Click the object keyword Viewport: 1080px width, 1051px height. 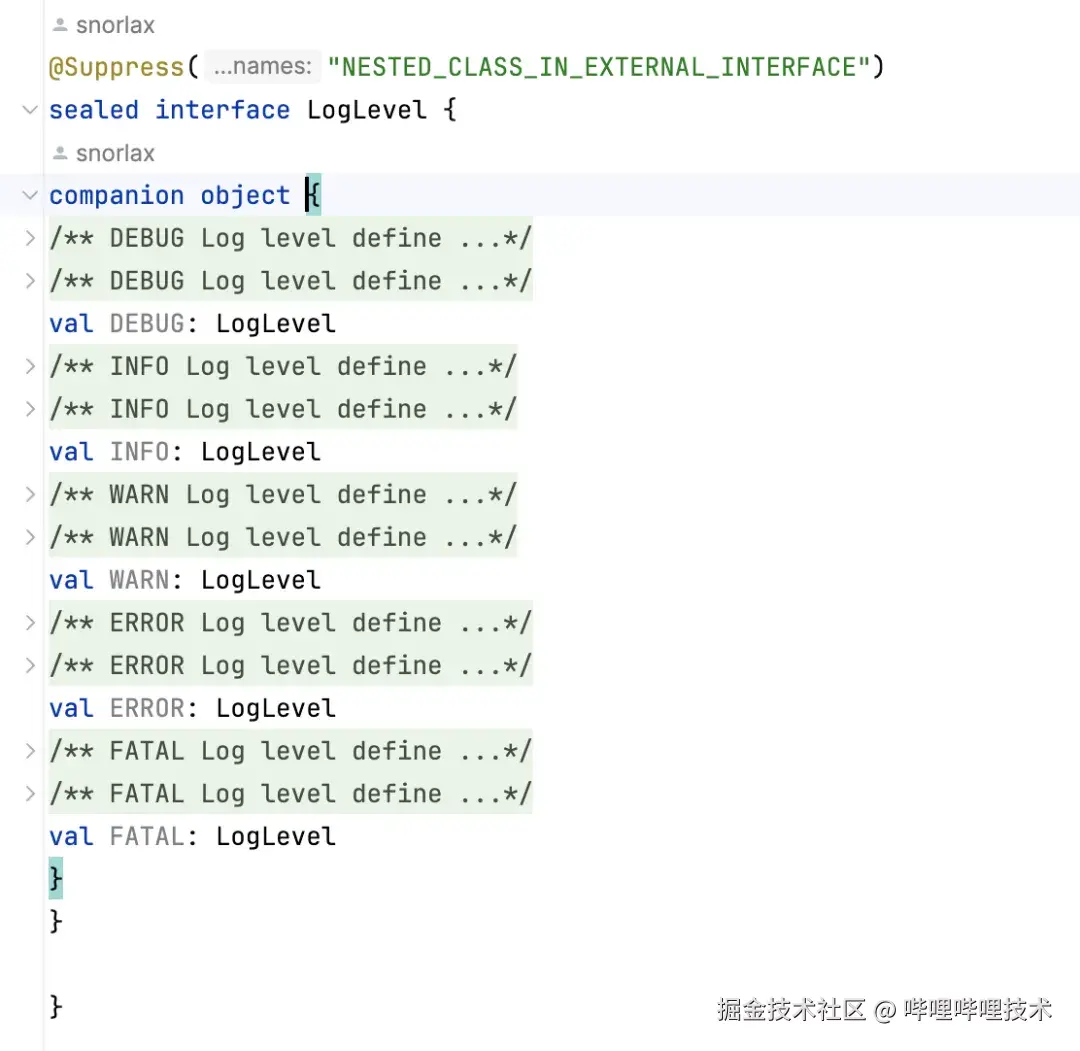245,196
